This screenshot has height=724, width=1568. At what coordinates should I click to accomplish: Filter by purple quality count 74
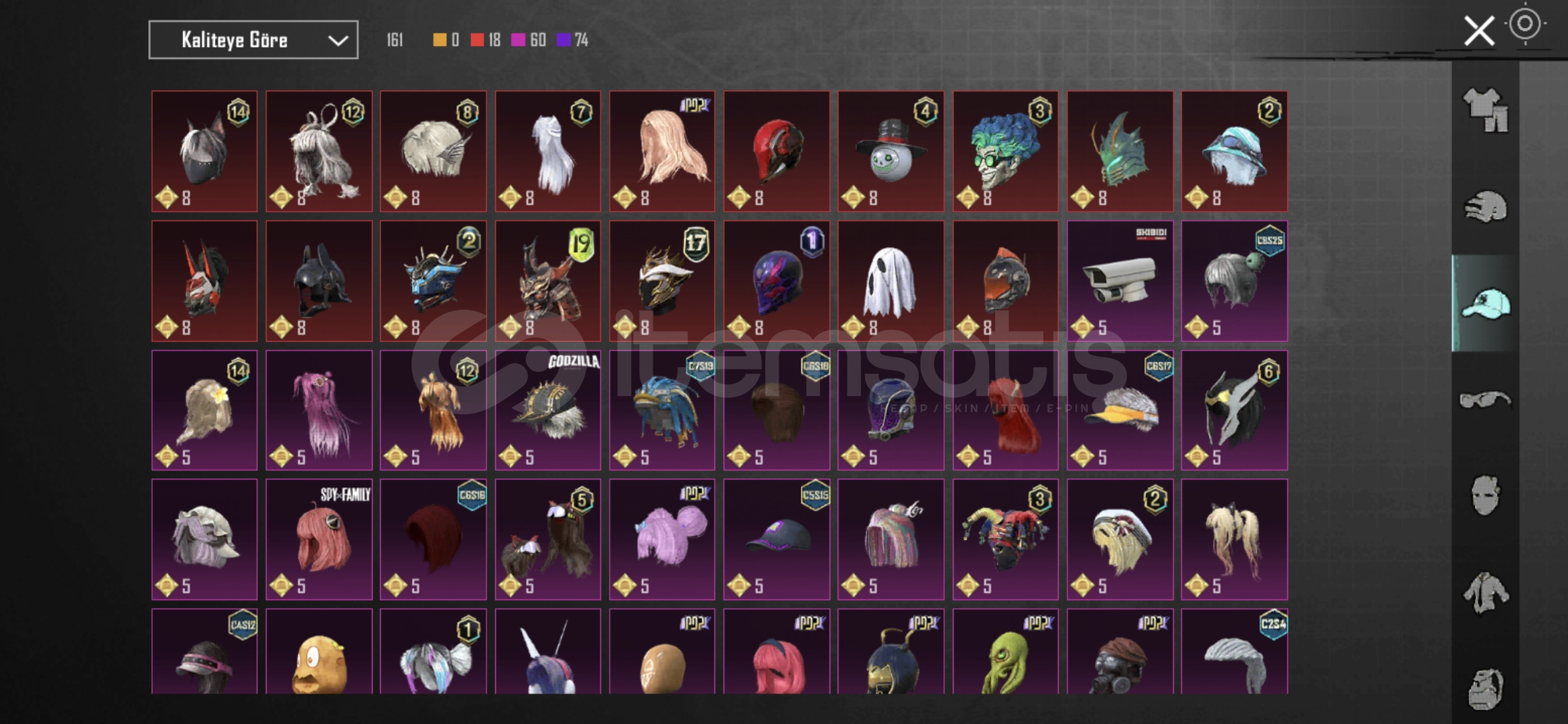(x=573, y=40)
